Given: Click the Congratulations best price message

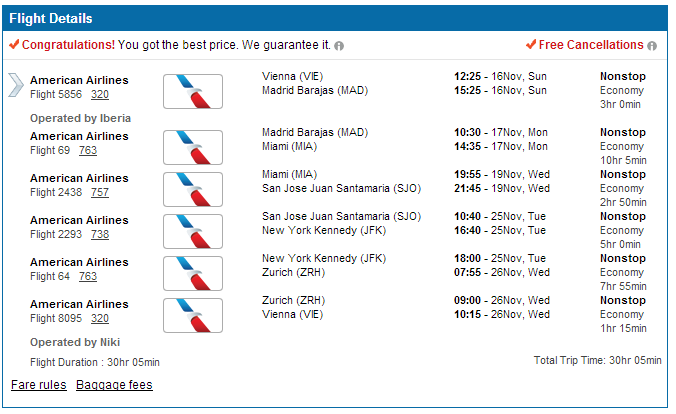Looking at the screenshot, I should 176,45.
